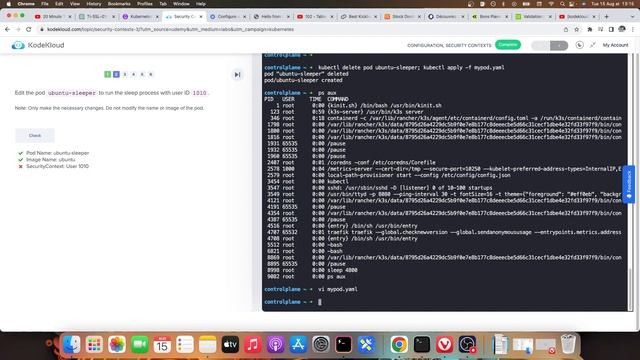
Task: Skip to next question with the forward arrow
Action: 237,75
